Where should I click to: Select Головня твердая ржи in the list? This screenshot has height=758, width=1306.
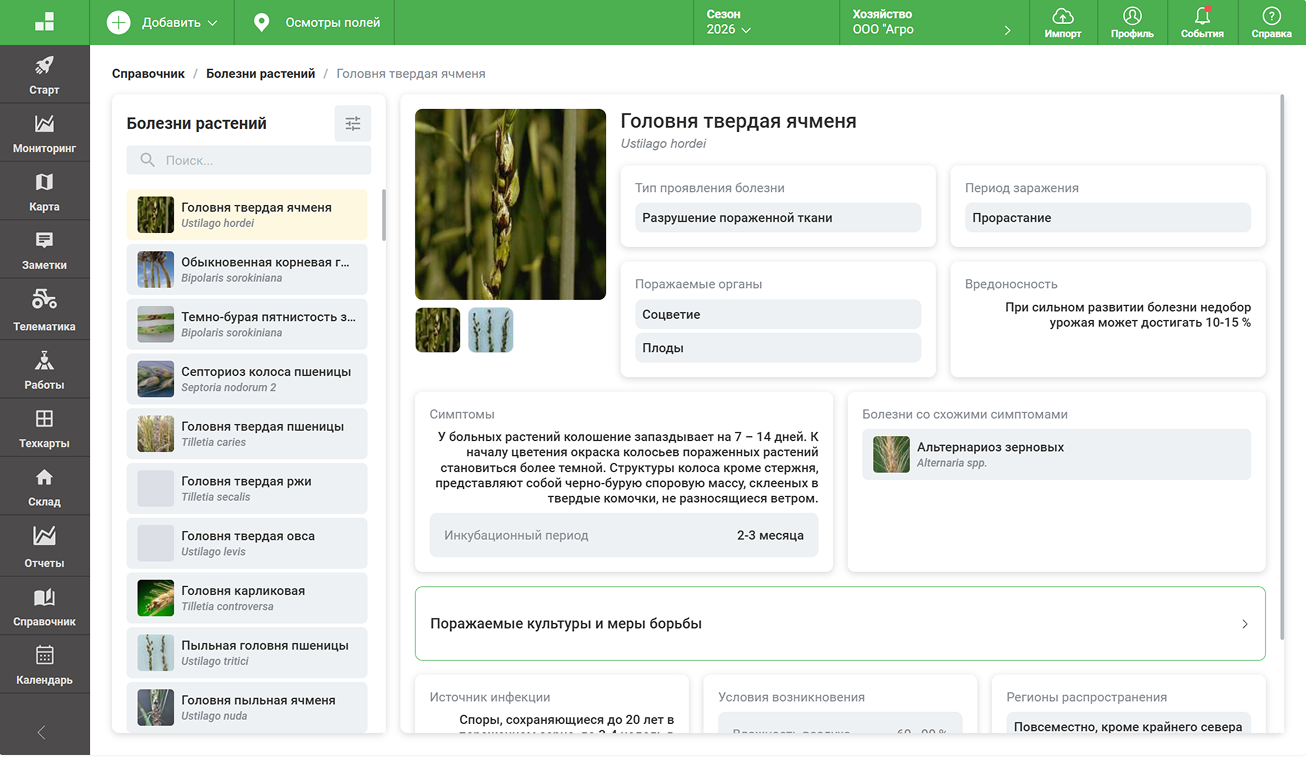247,488
